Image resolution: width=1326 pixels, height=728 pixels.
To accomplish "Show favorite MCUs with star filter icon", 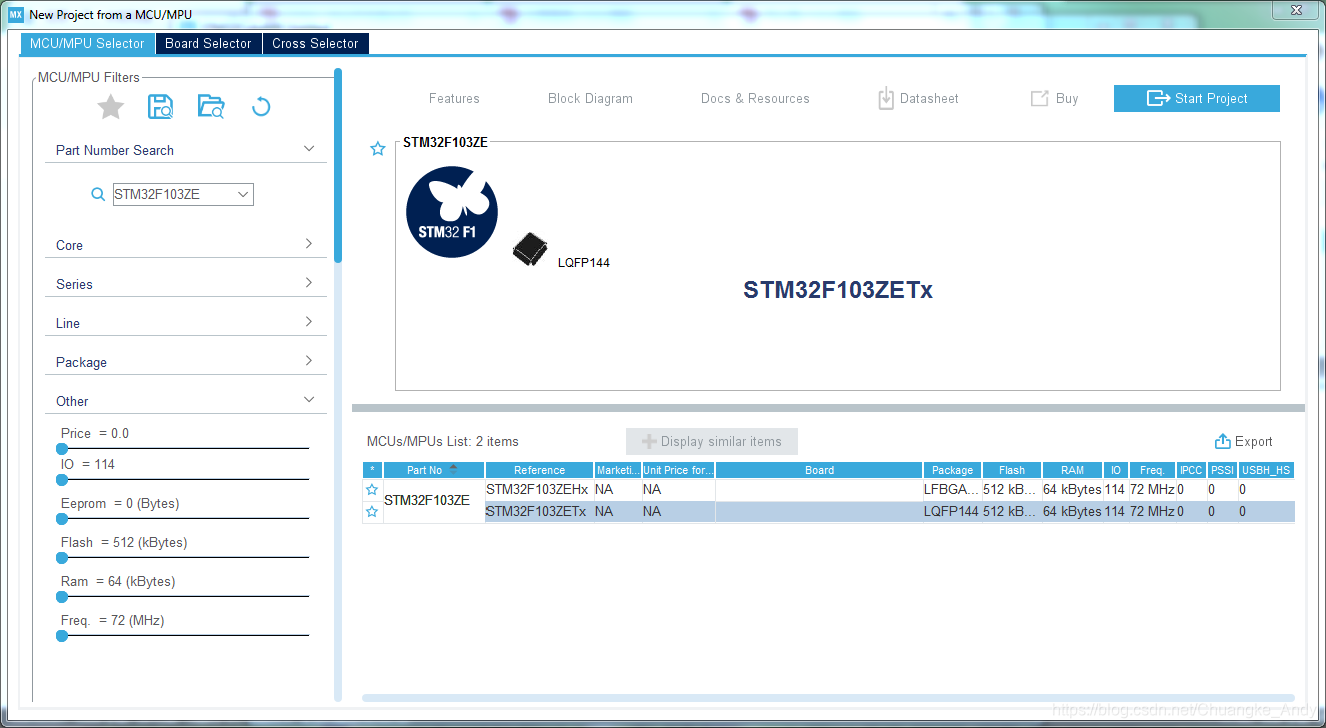I will coord(110,106).
